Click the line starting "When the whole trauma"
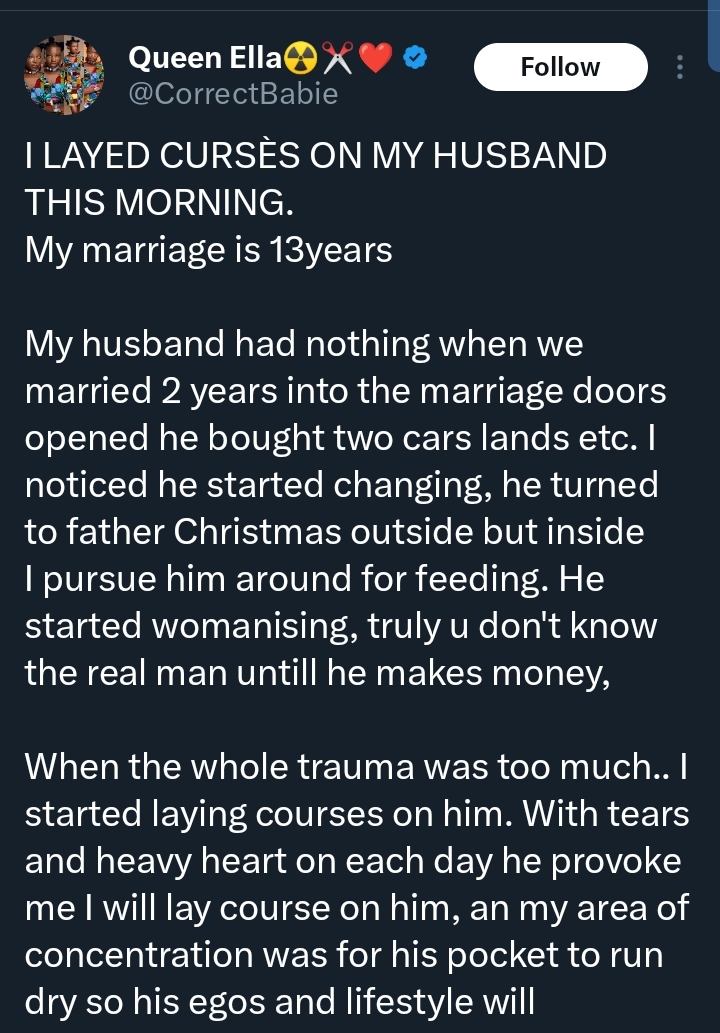The width and height of the screenshot is (720, 1033). (355, 767)
